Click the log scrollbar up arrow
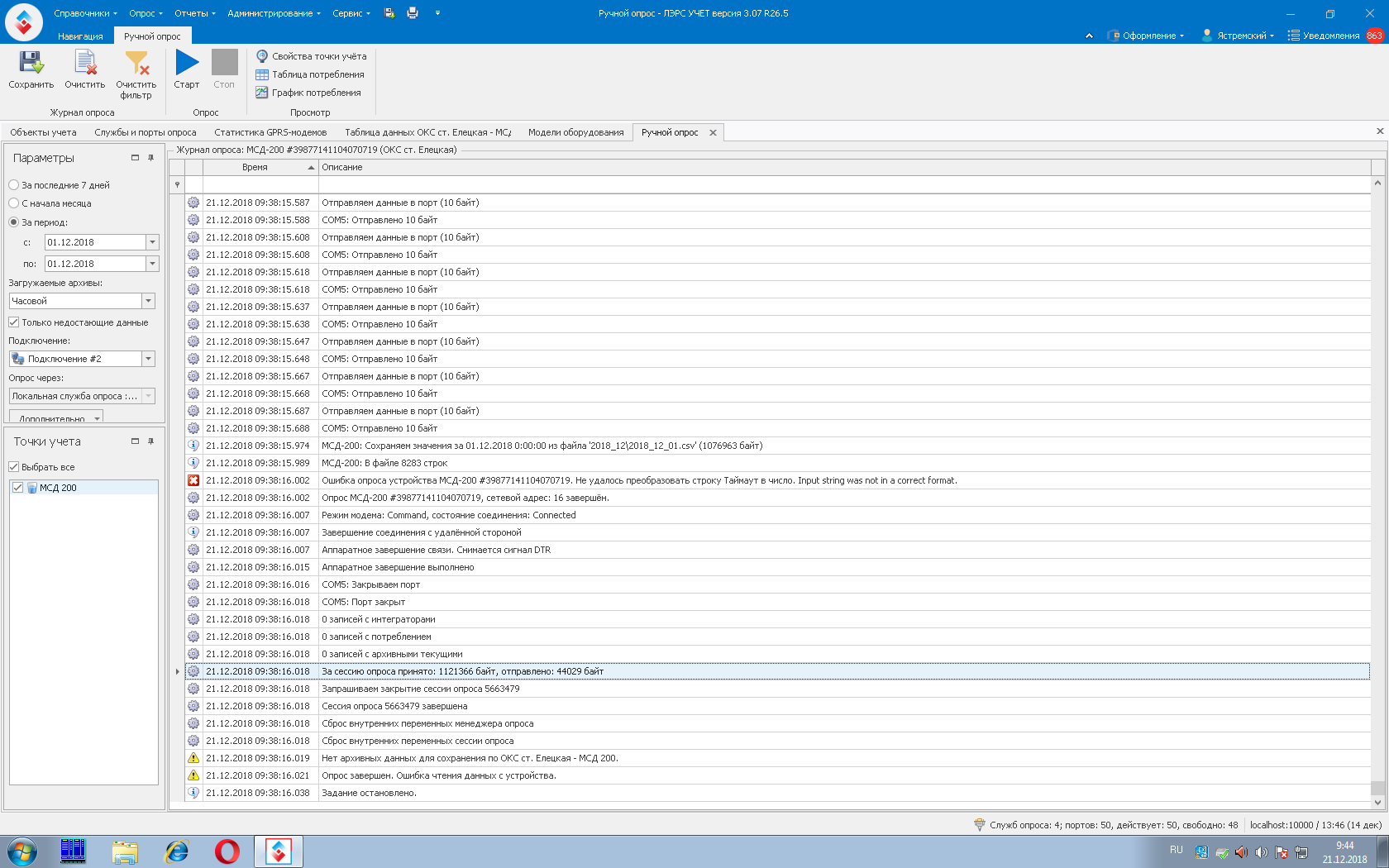The width and height of the screenshot is (1389, 868). [x=1377, y=183]
